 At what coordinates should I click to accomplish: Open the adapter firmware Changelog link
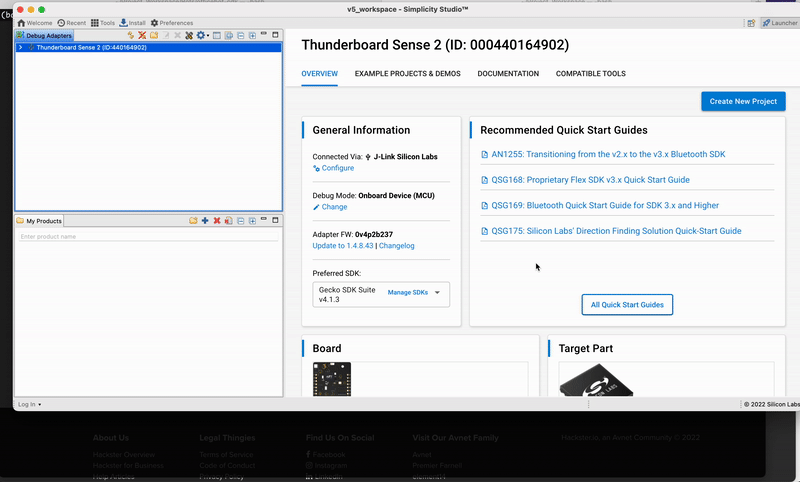(396, 246)
